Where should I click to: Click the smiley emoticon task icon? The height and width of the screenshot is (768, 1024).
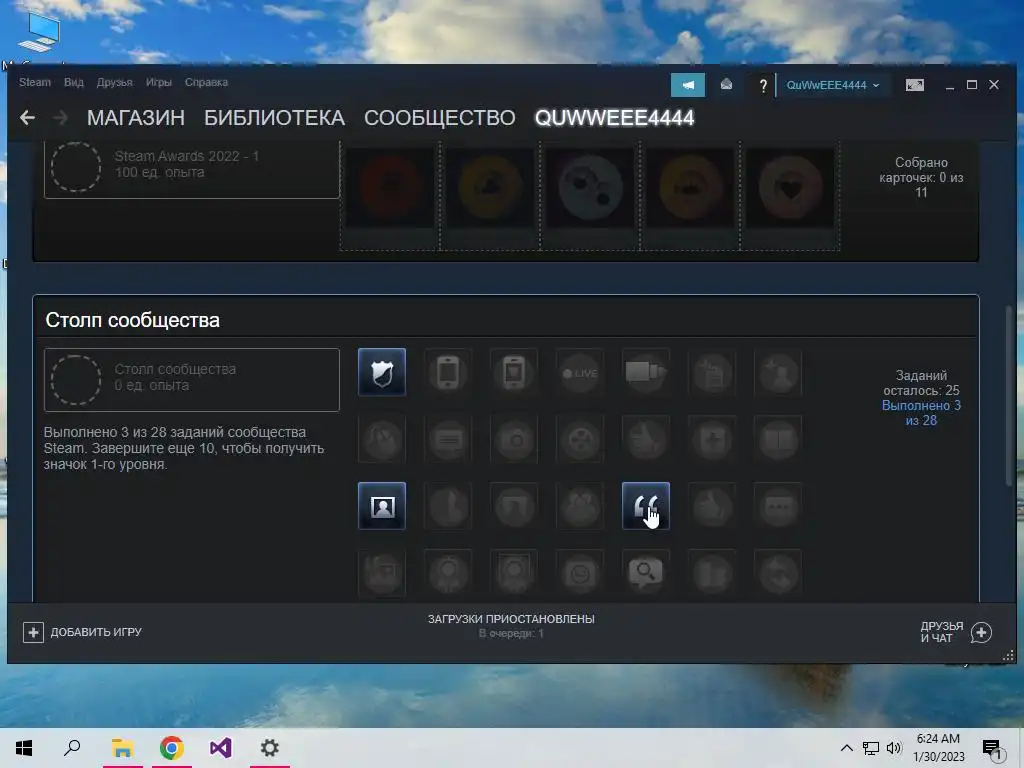[x=580, y=573]
